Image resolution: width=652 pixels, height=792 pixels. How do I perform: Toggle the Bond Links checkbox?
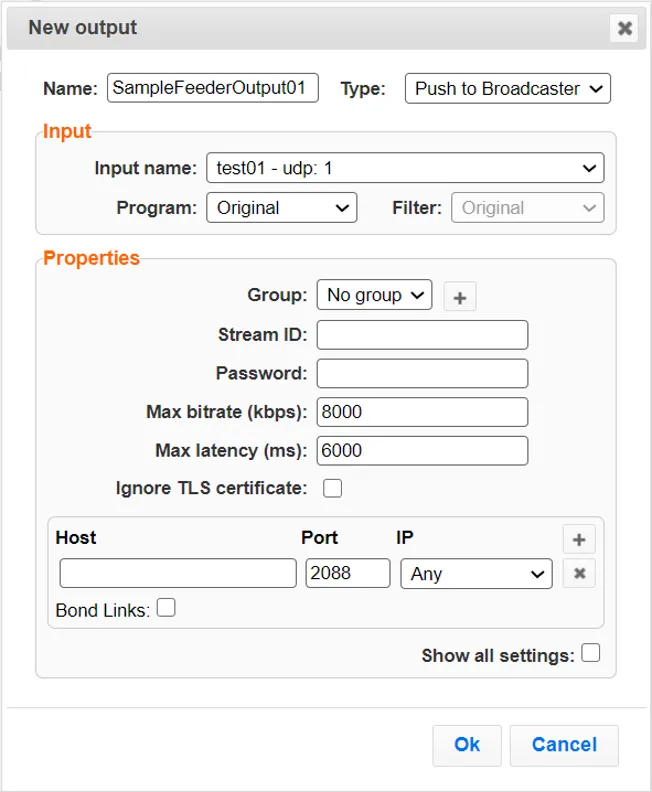click(166, 608)
